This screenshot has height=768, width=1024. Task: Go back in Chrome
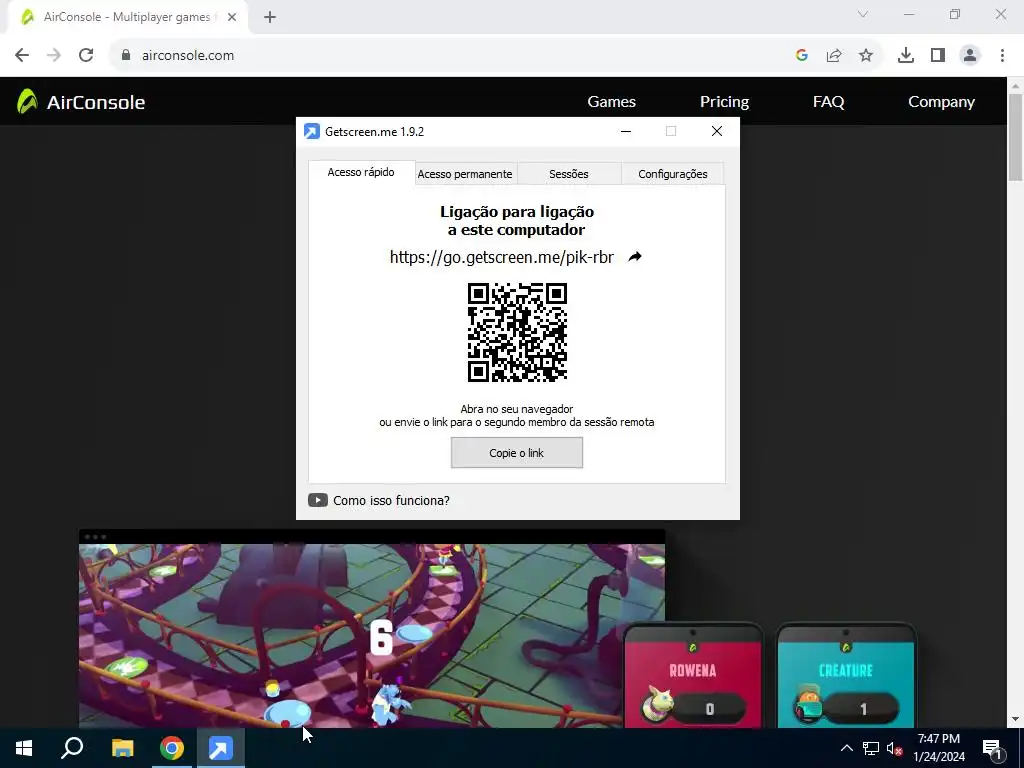point(22,55)
